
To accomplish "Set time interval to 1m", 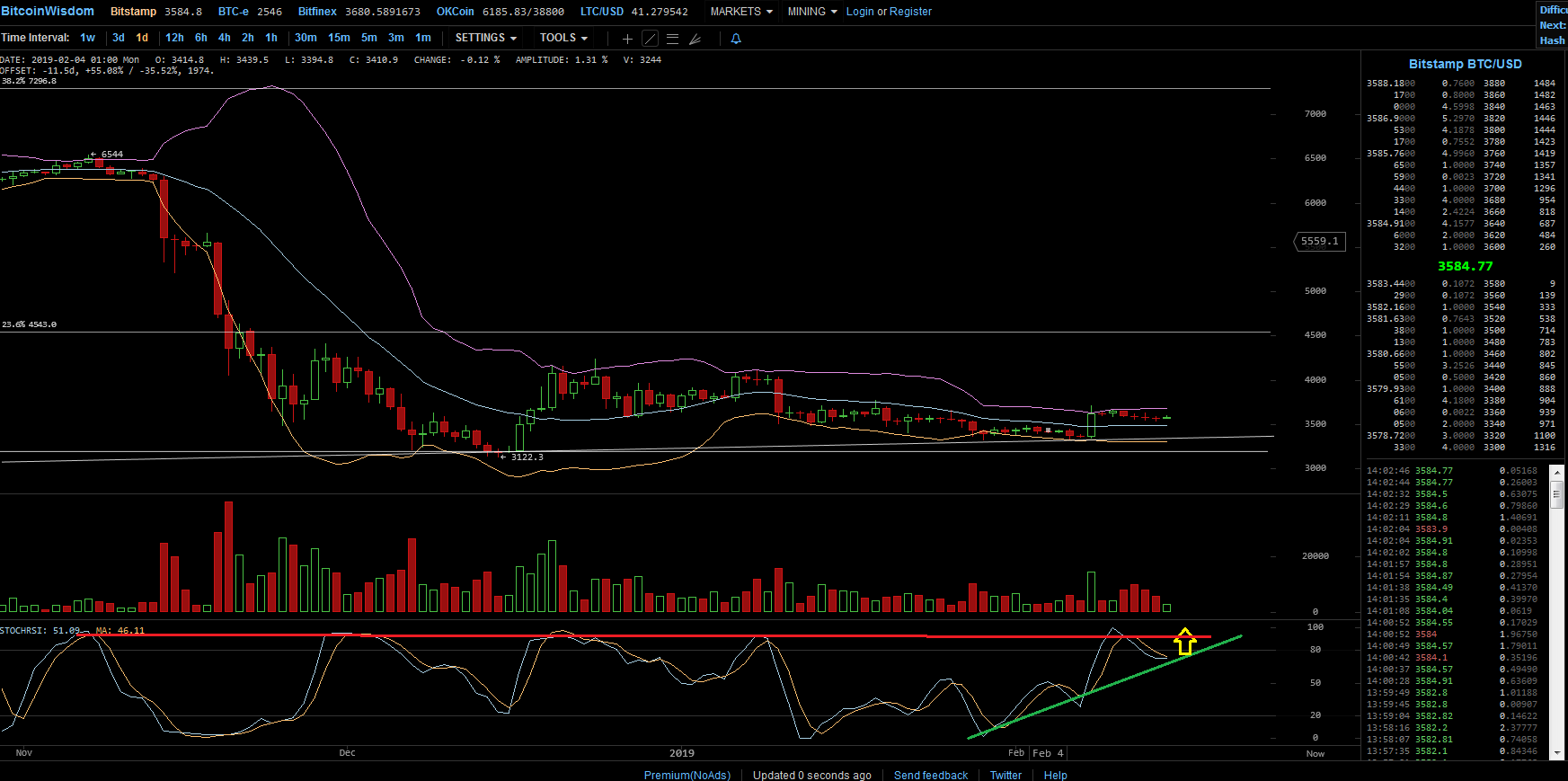I will (423, 38).
